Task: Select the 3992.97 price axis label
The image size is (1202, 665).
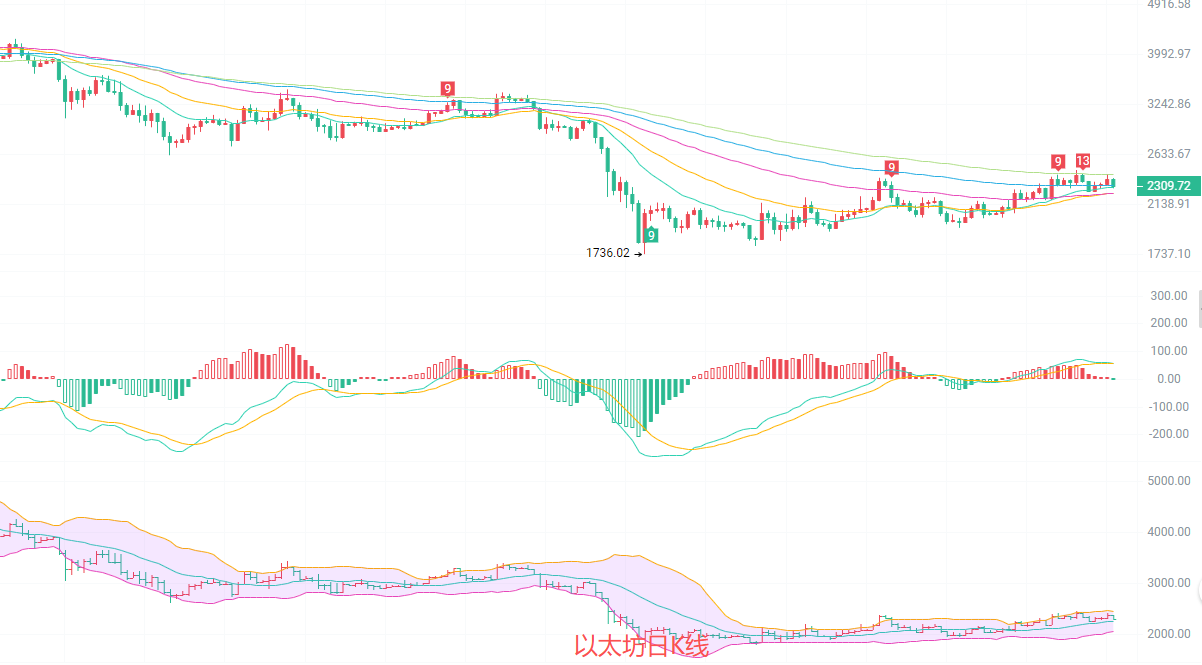Action: 1168,54
